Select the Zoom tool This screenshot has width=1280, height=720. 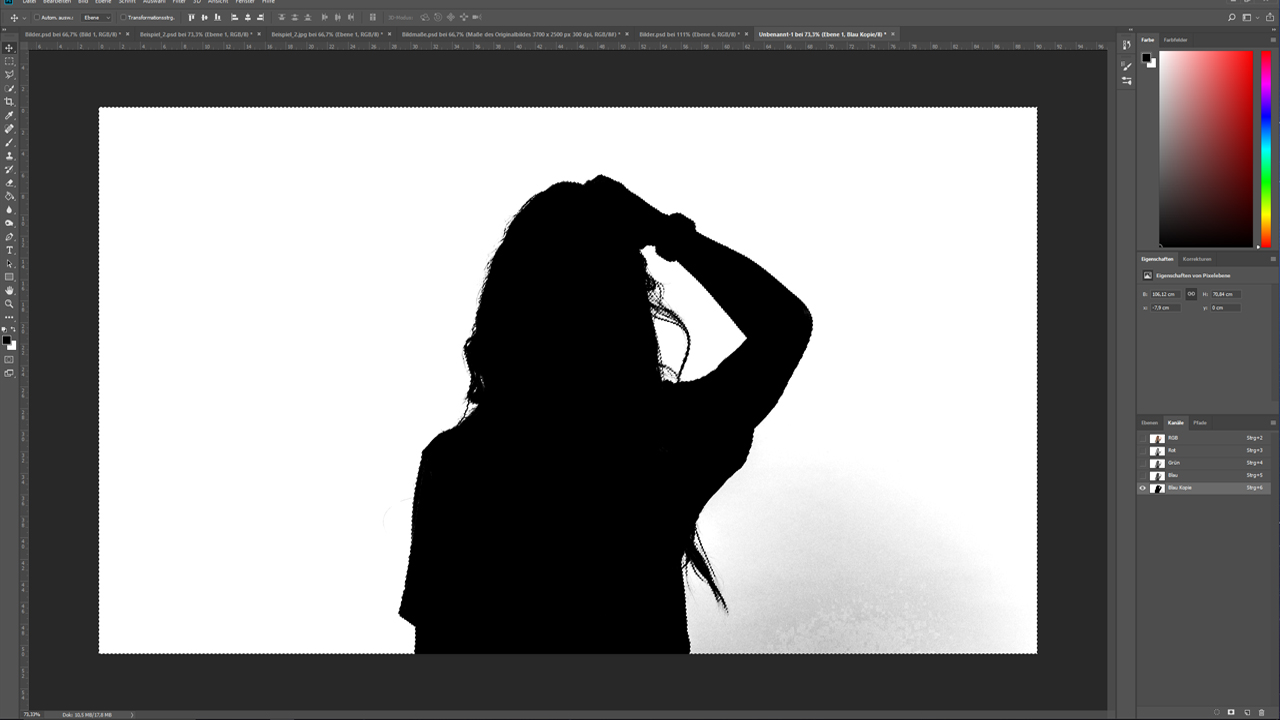tap(10, 304)
